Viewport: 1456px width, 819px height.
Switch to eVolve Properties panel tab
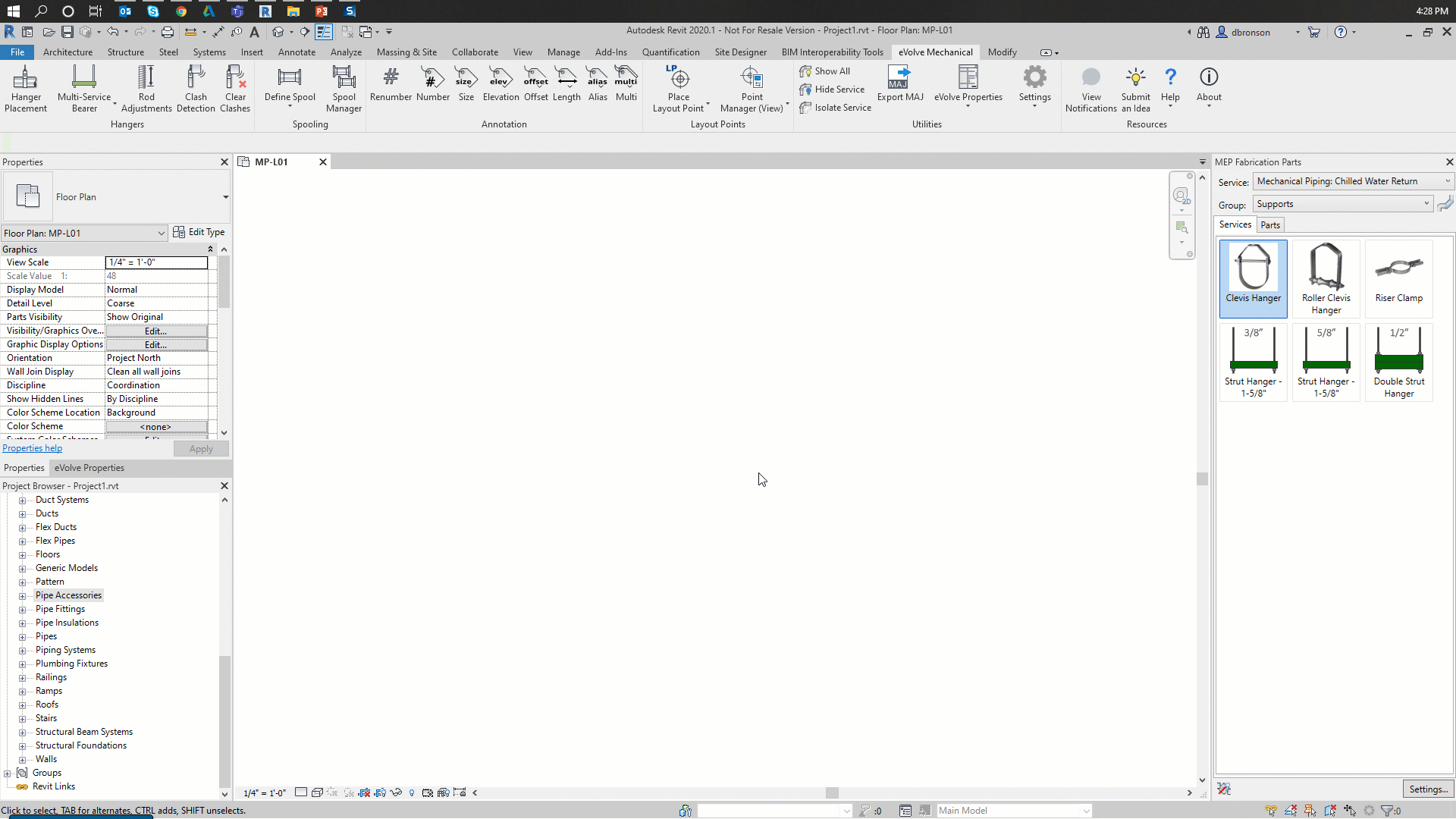coord(89,468)
